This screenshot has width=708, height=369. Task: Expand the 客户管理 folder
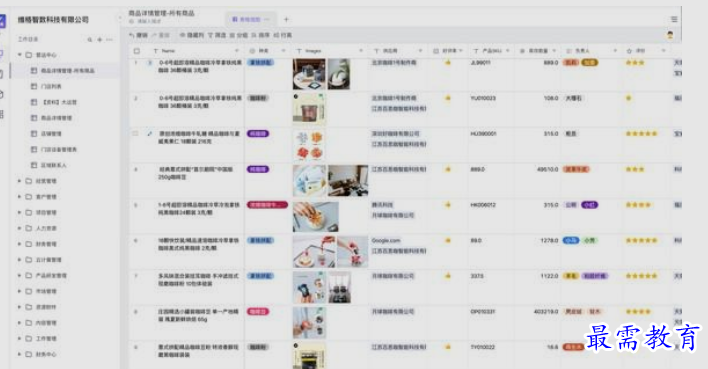coord(19,197)
